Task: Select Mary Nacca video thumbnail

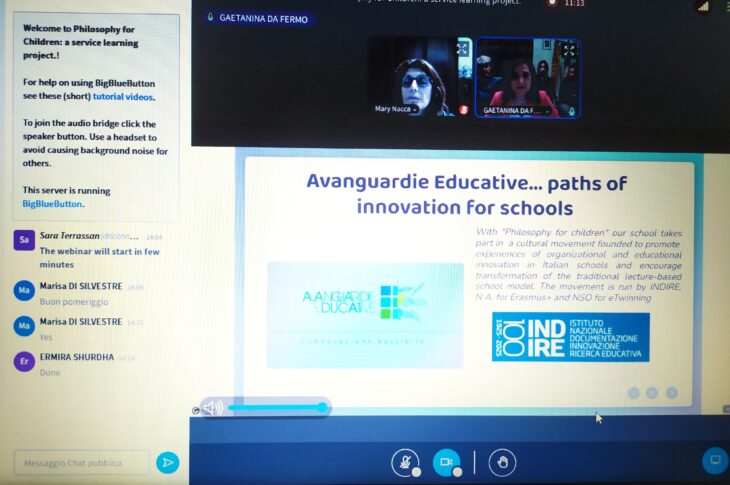Action: pyautogui.click(x=420, y=77)
